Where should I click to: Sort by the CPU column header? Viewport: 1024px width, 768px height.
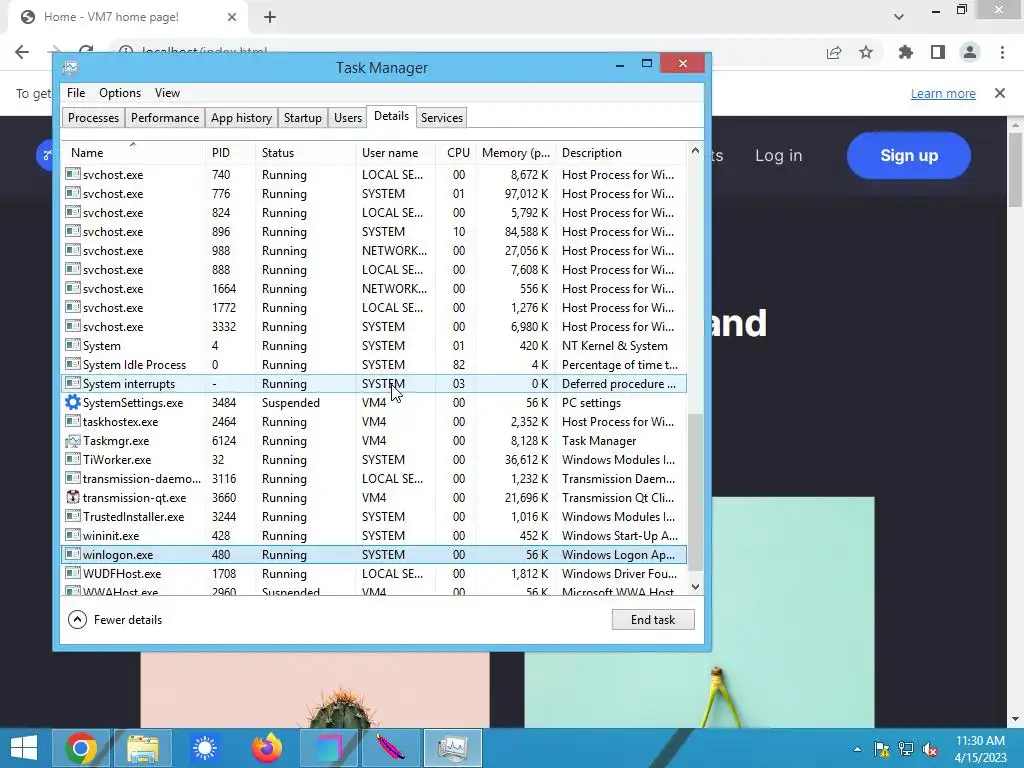[456, 152]
